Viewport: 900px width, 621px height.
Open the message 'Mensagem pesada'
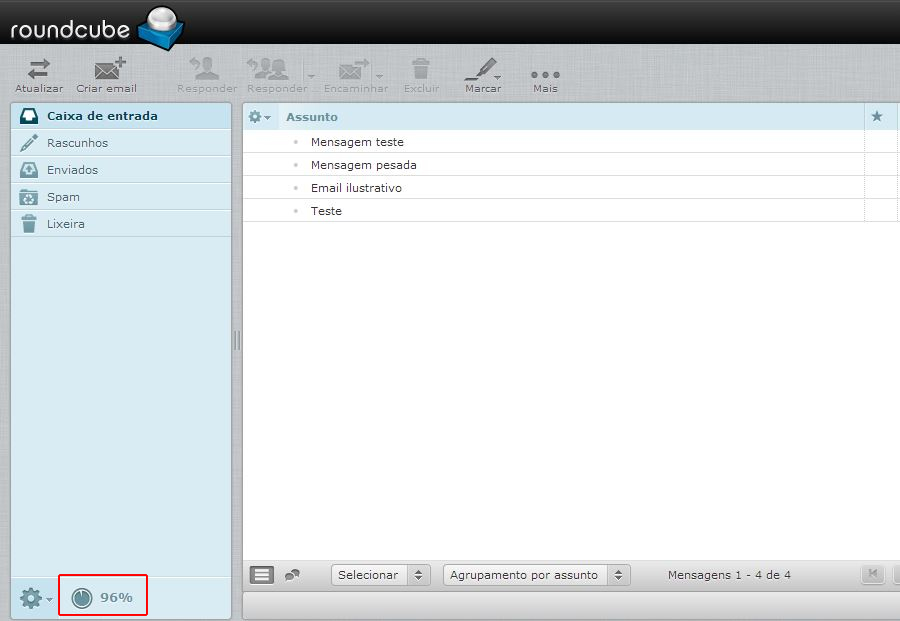363,165
